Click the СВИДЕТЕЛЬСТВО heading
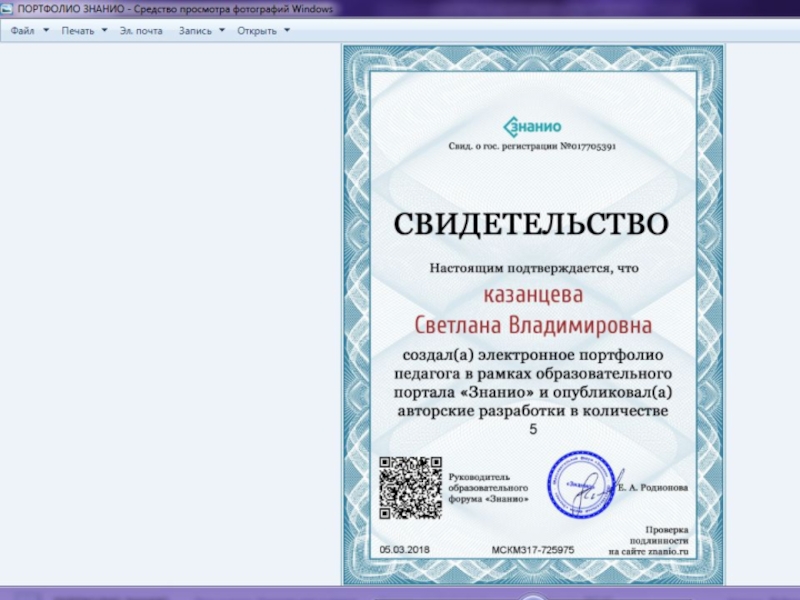800x600 pixels. point(530,223)
